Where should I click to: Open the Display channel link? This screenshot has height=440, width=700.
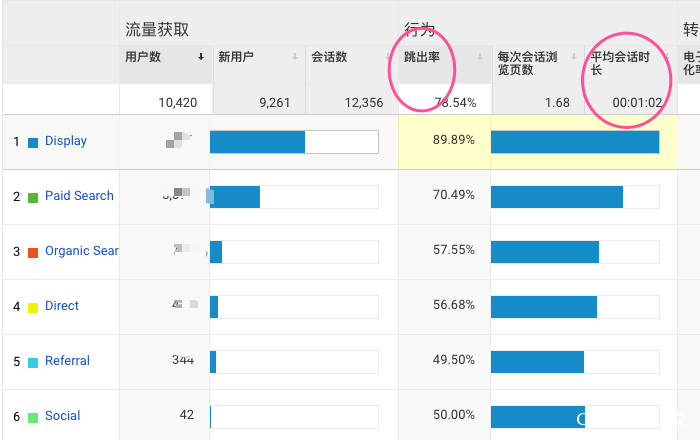(x=66, y=141)
